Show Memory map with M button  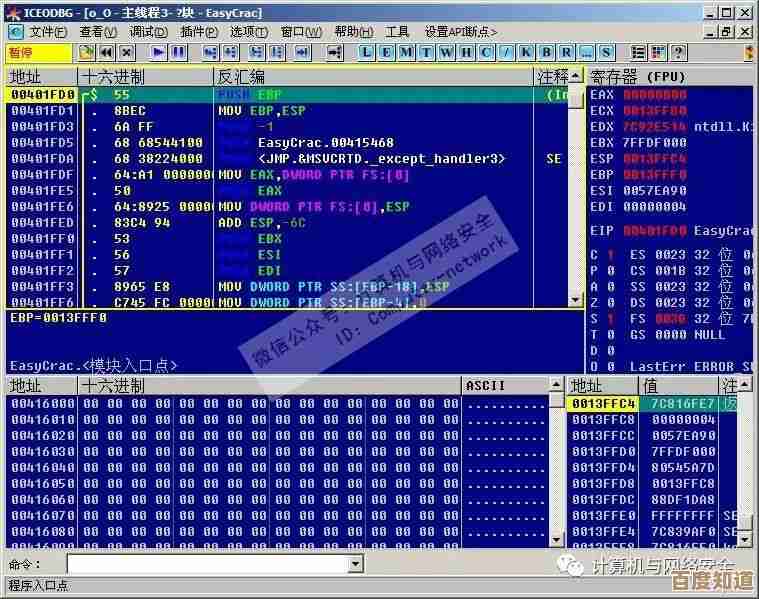407,52
